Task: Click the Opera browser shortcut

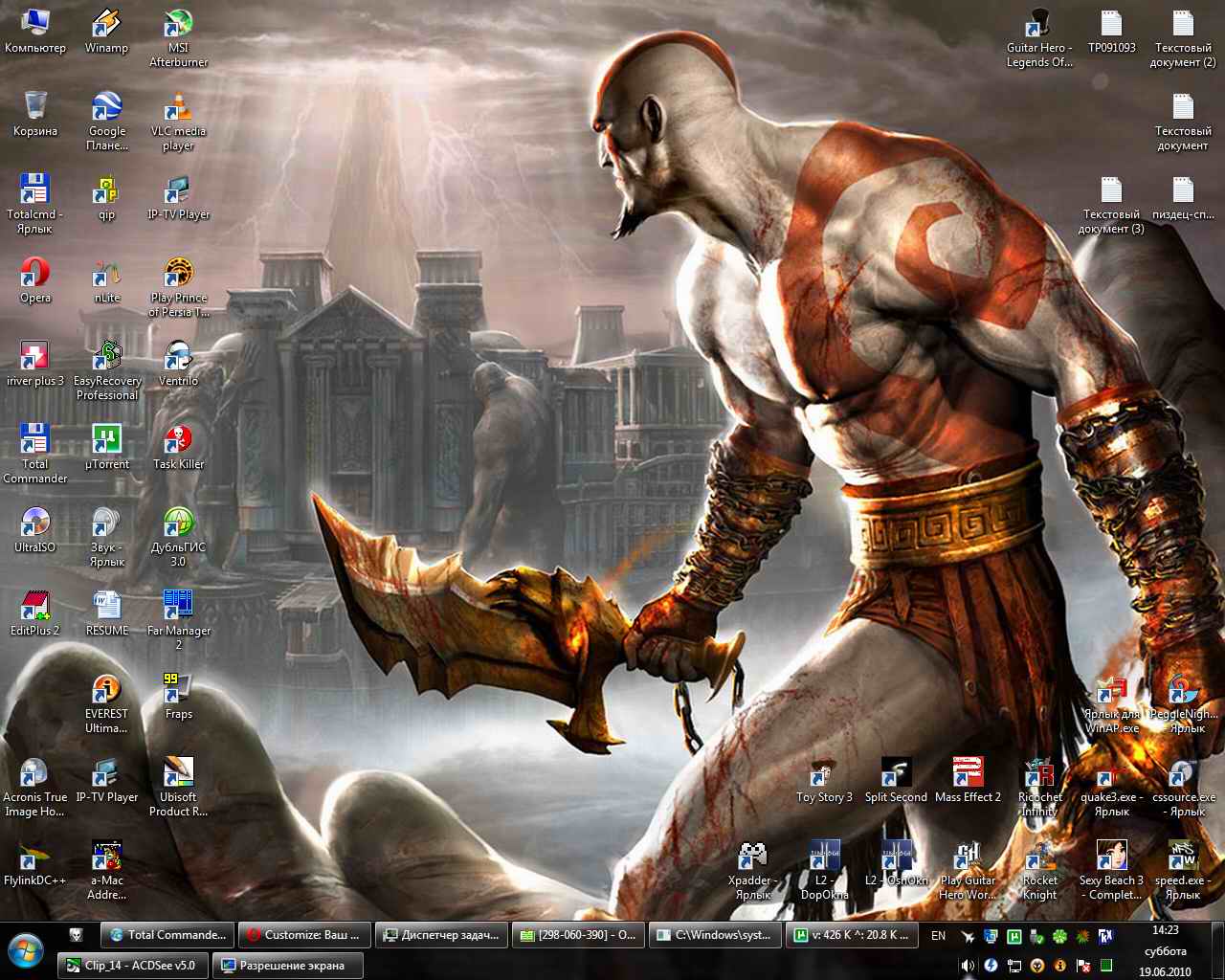Action: tap(35, 274)
